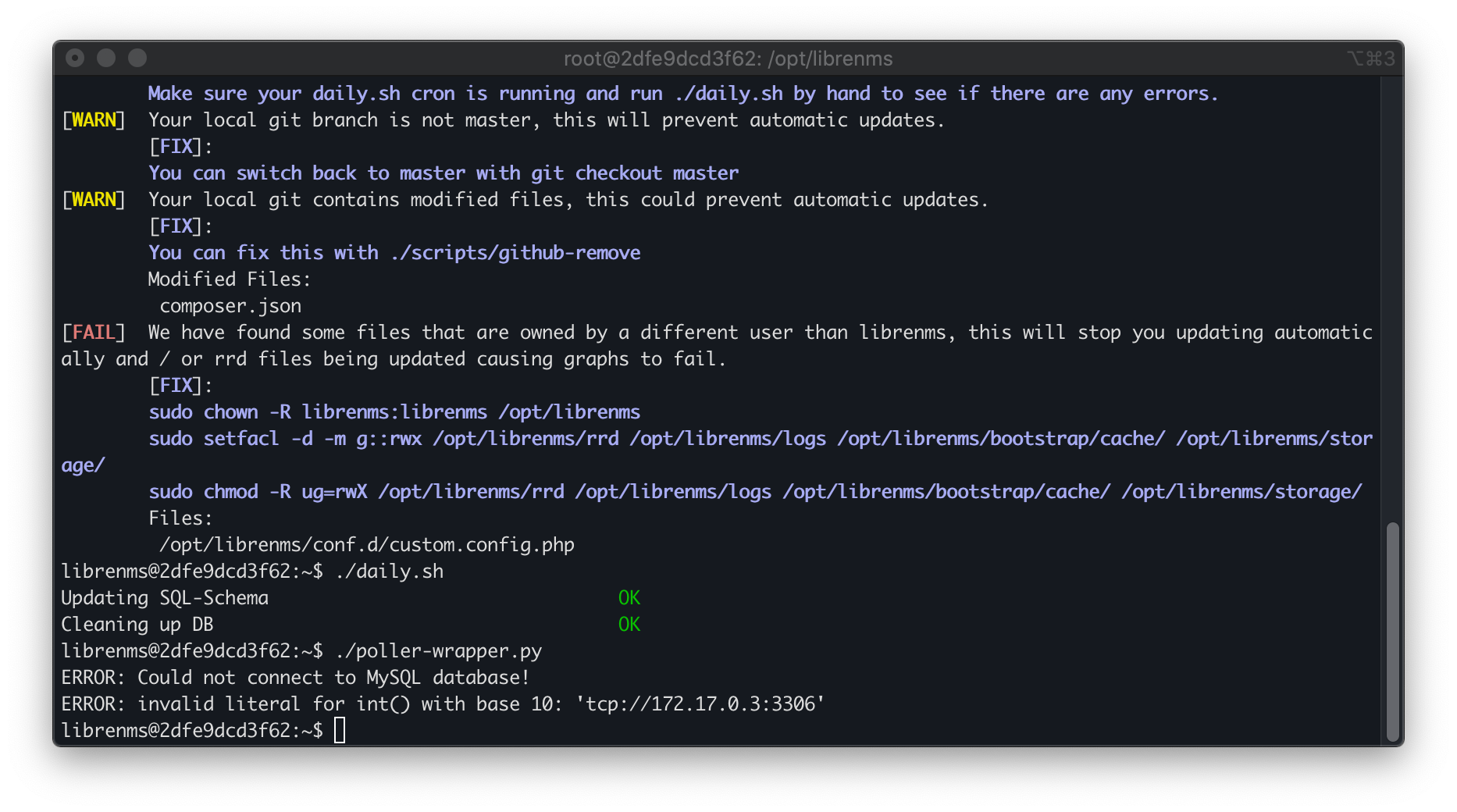The height and width of the screenshot is (812, 1457).
Task: Click the 'Files:' heading below chmod line
Action: tap(180, 518)
